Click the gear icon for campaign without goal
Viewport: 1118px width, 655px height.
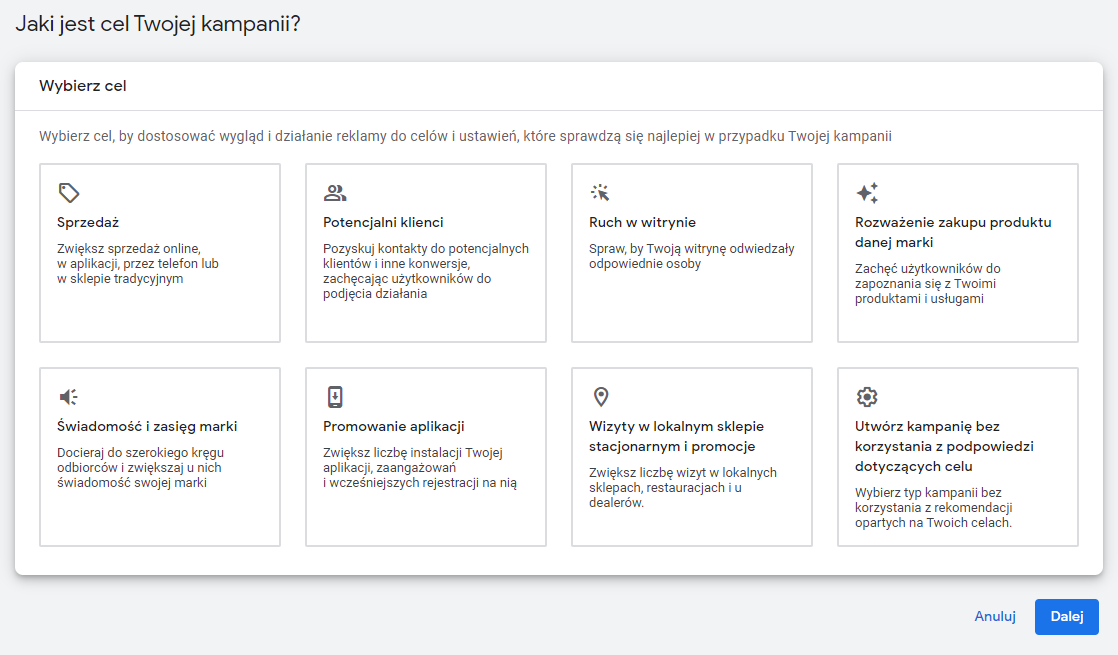867,397
